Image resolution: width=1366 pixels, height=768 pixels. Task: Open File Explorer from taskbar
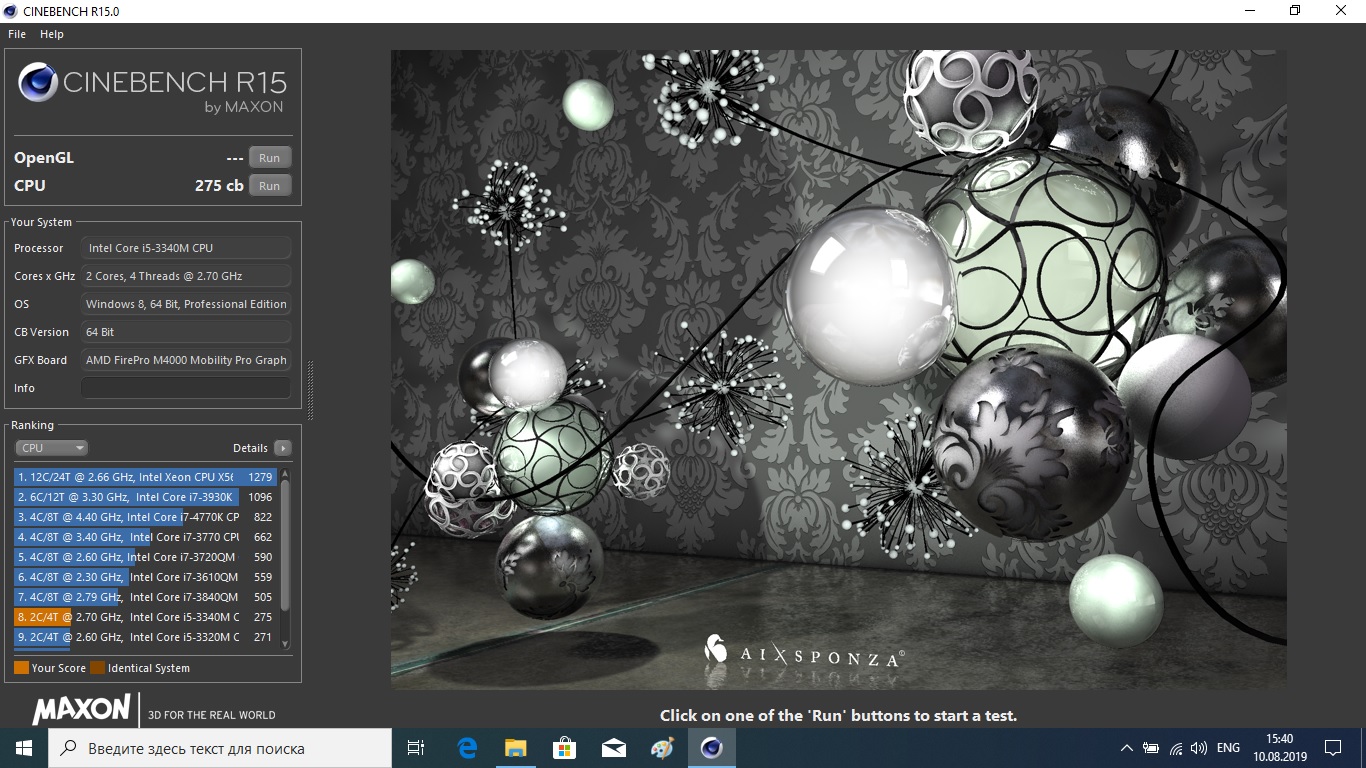pos(515,748)
